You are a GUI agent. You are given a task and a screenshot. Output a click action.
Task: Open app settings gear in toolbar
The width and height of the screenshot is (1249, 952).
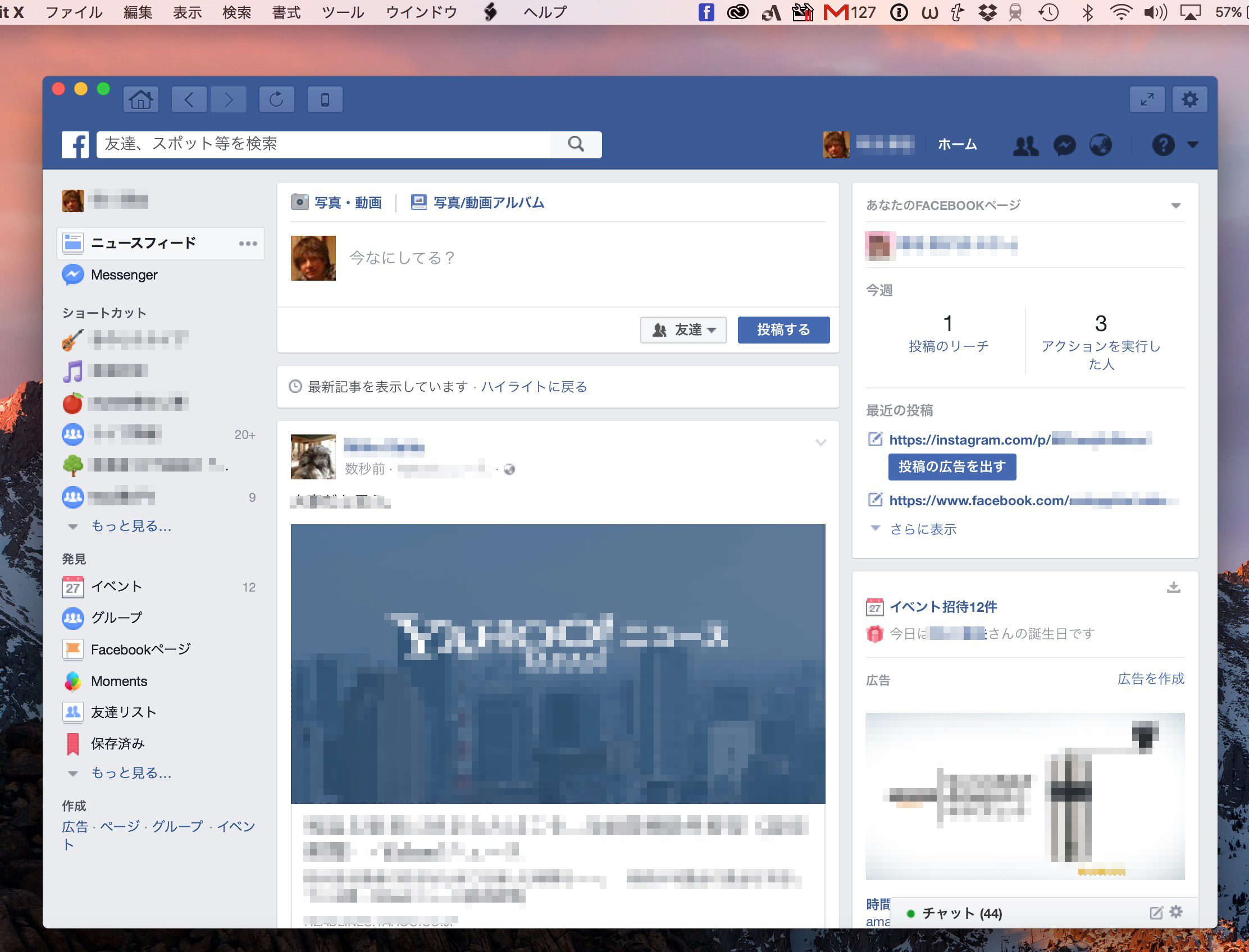click(x=1189, y=100)
